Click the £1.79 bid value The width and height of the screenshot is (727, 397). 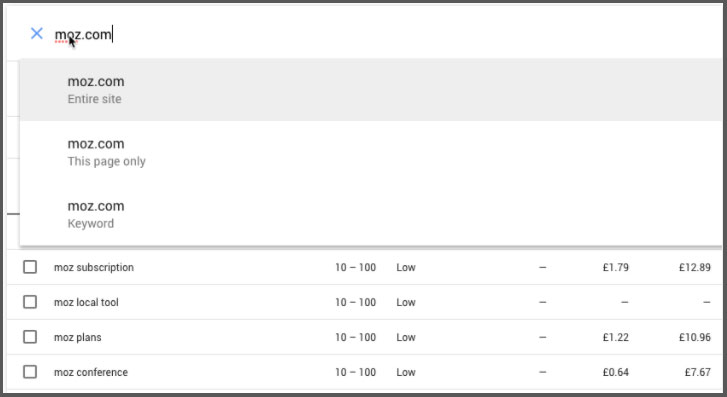616,268
